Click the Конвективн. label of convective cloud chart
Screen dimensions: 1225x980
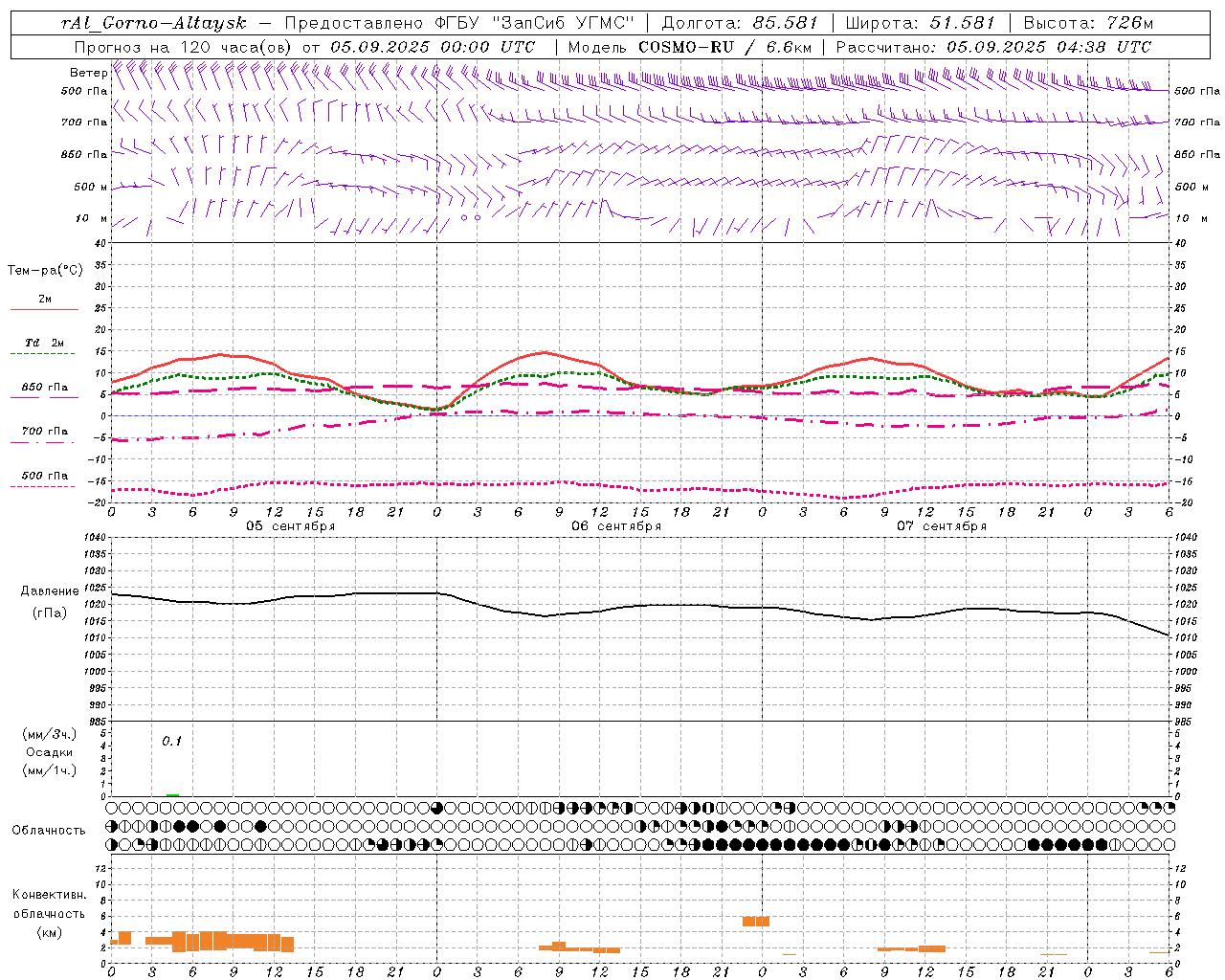pyautogui.click(x=50, y=895)
